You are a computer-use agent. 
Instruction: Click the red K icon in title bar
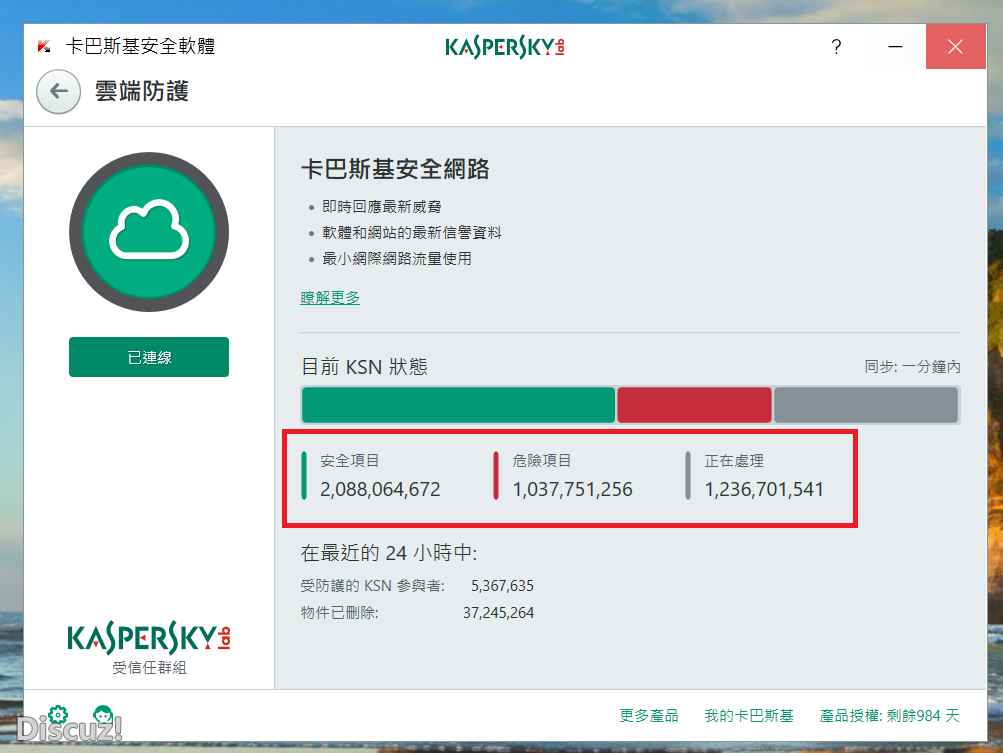point(43,46)
